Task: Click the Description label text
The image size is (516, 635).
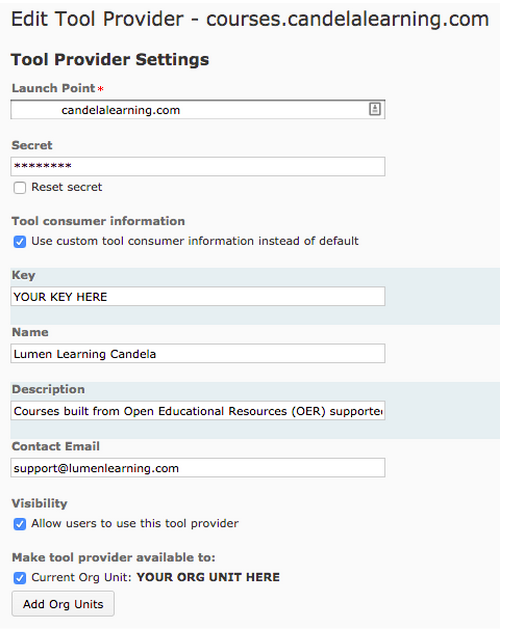Action: [x=48, y=390]
